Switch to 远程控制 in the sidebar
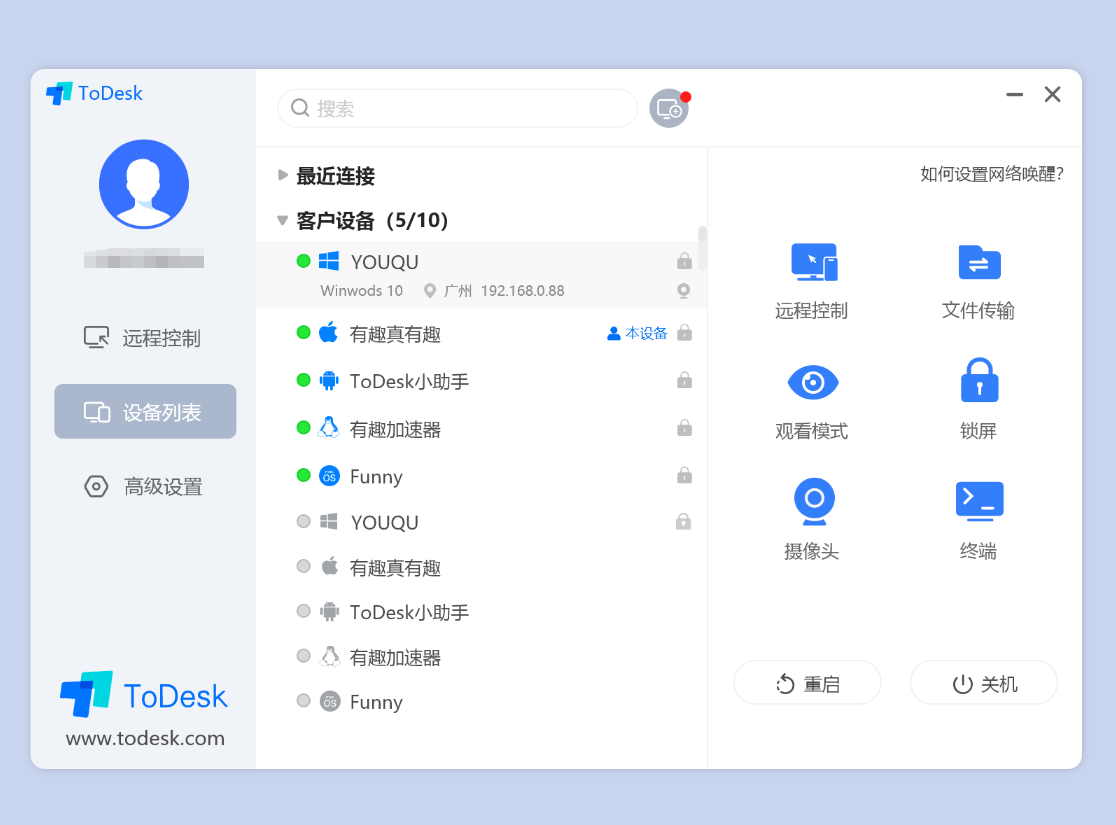The width and height of the screenshot is (1116, 825). 144,337
